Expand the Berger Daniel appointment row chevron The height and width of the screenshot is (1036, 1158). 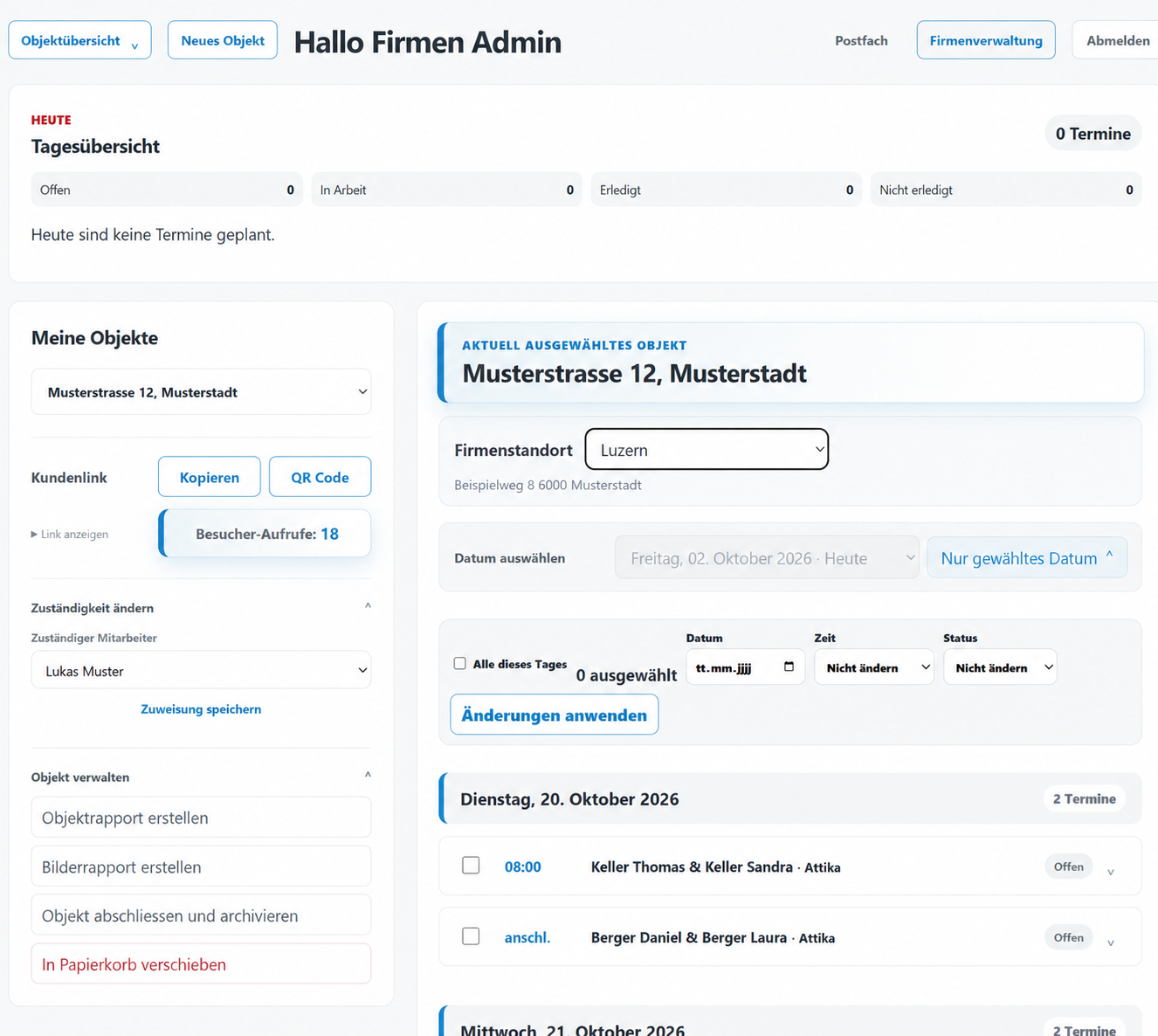coord(1111,943)
